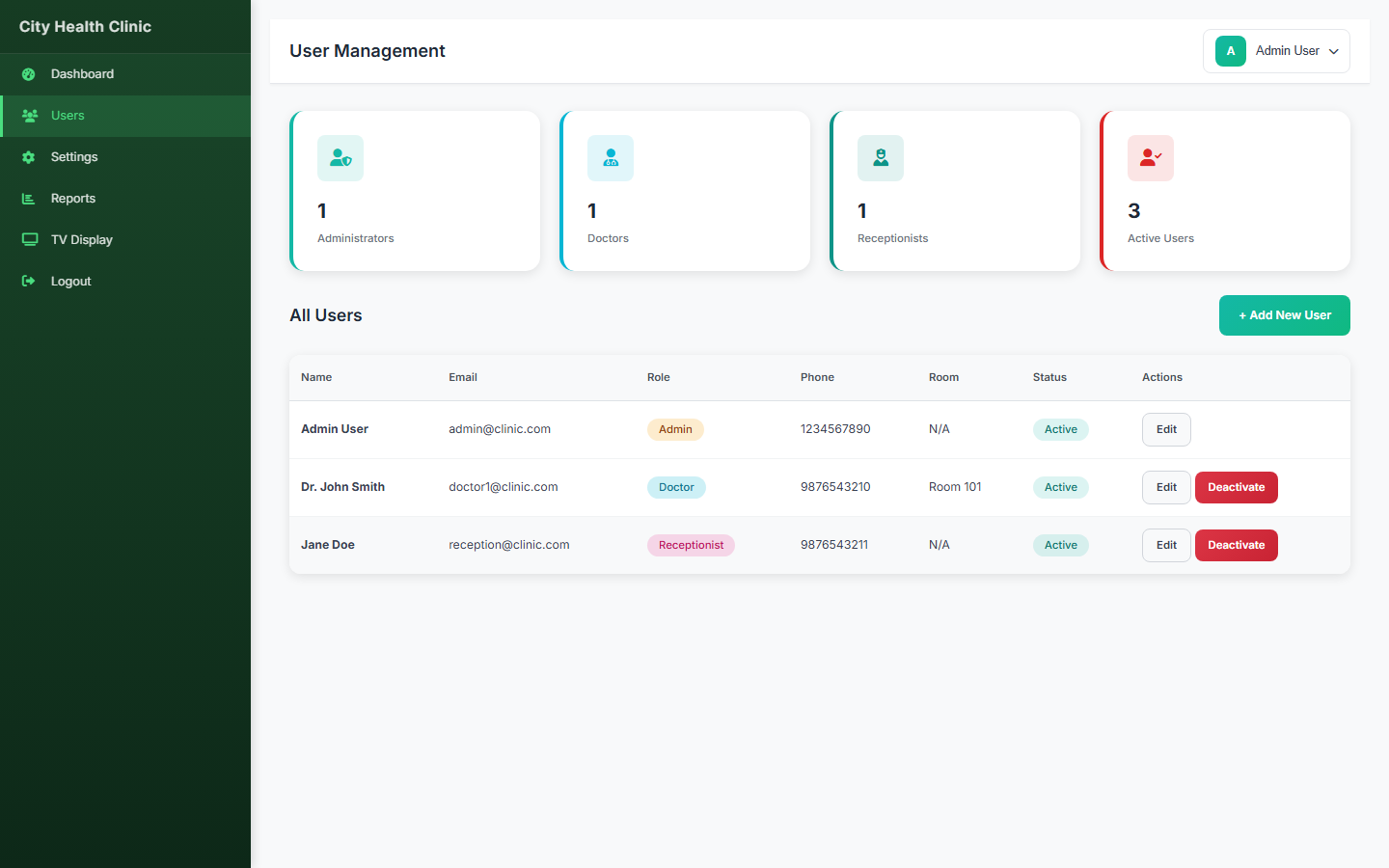Click the Status column header
Image resolution: width=1389 pixels, height=868 pixels.
coord(1049,377)
